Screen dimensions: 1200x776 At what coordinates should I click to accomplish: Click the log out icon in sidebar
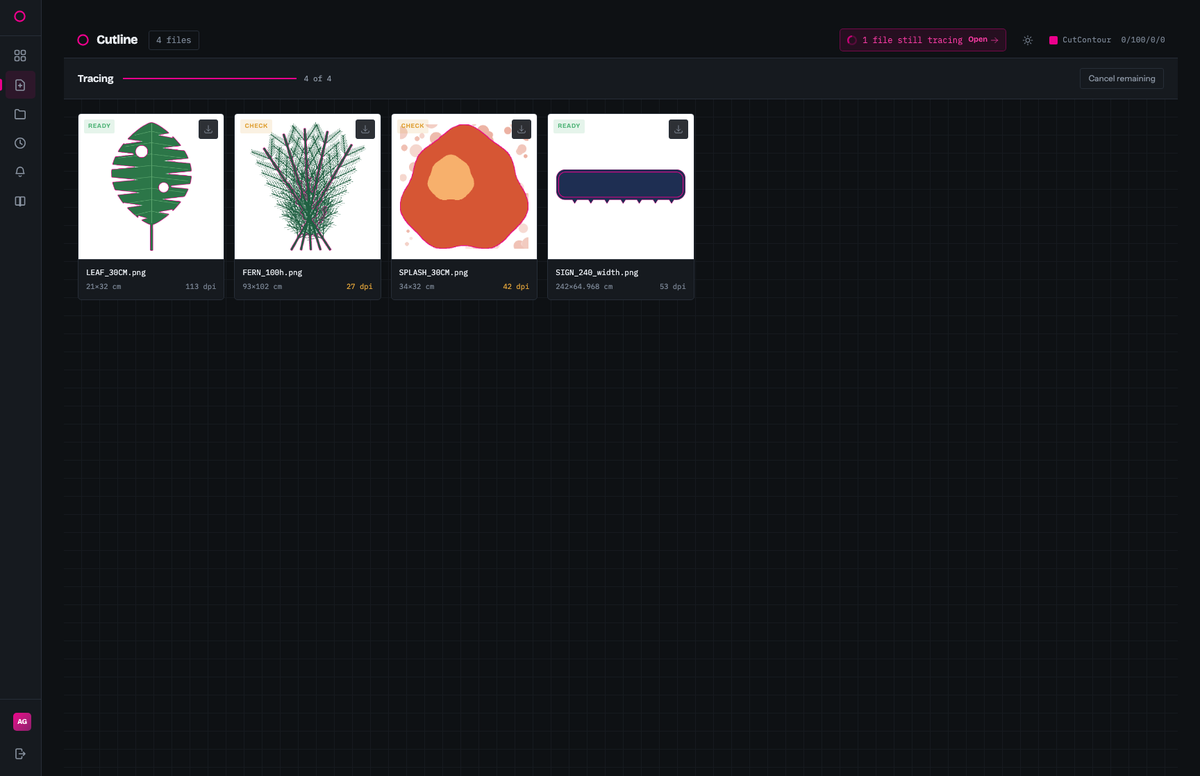pos(20,753)
